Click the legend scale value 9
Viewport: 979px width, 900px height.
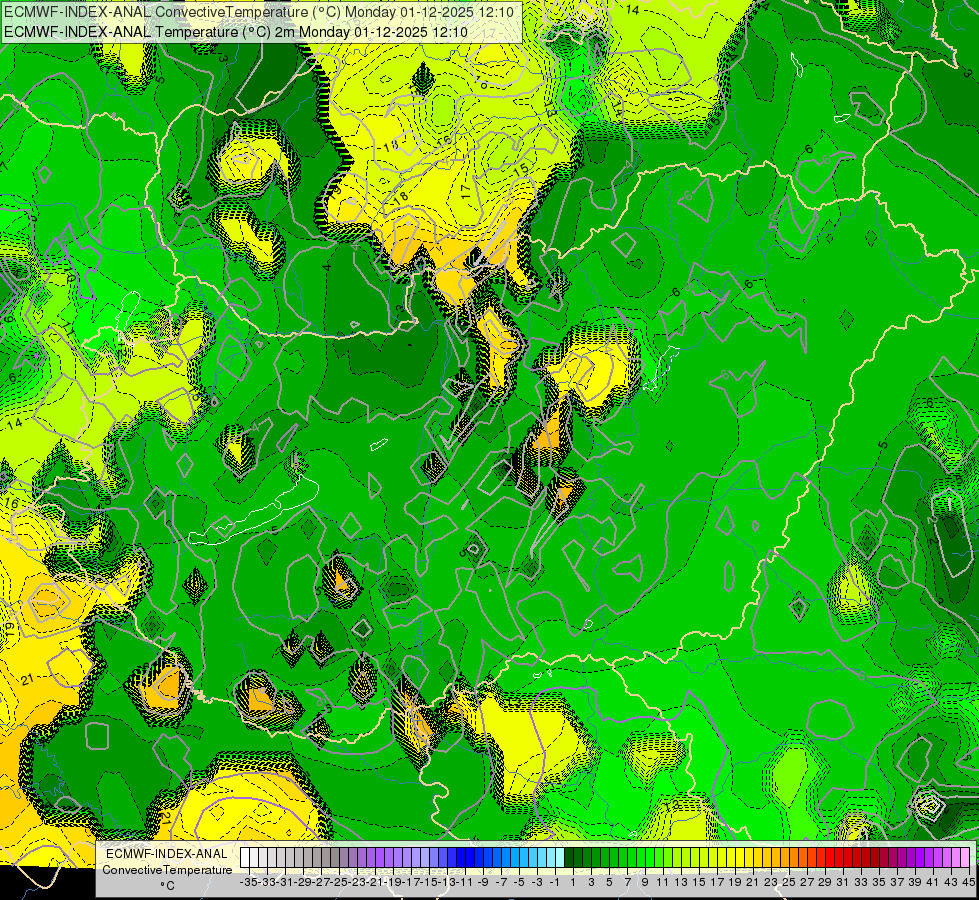[x=645, y=883]
